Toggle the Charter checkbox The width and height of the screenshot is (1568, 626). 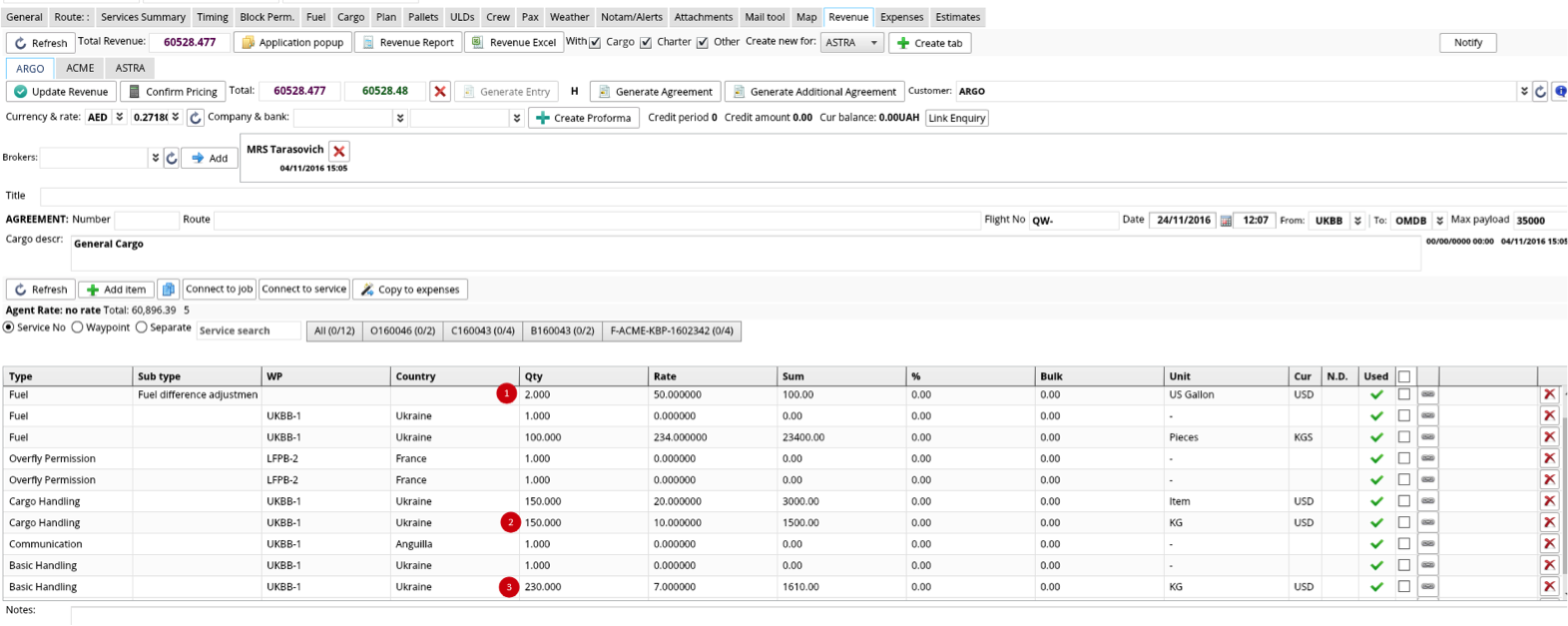coord(646,43)
